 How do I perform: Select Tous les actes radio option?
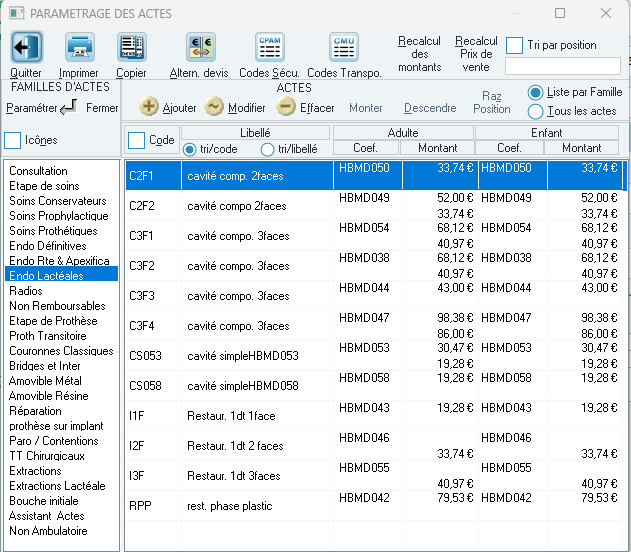(535, 111)
